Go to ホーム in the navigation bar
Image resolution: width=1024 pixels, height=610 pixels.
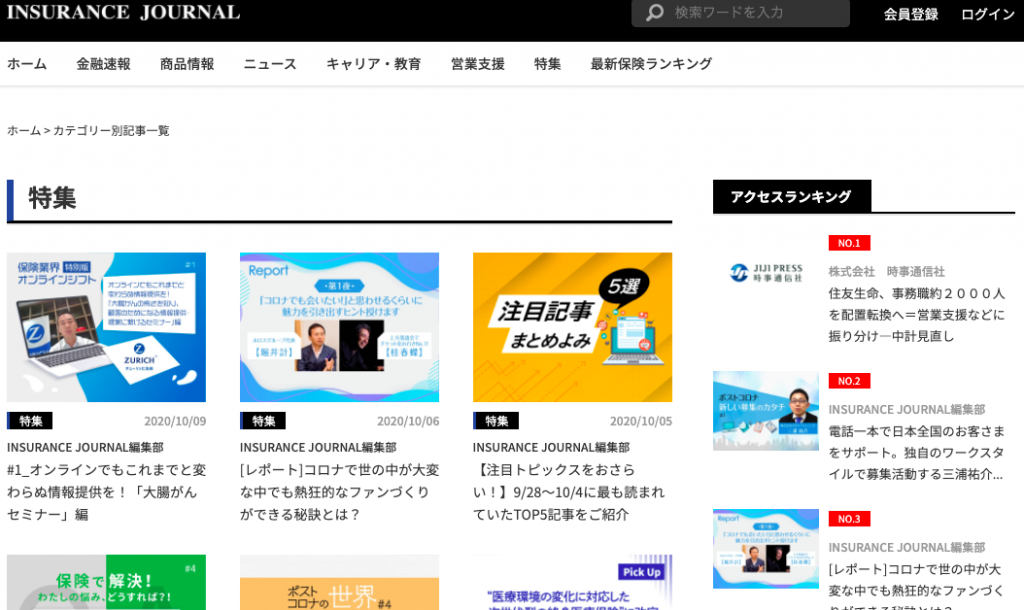click(27, 64)
